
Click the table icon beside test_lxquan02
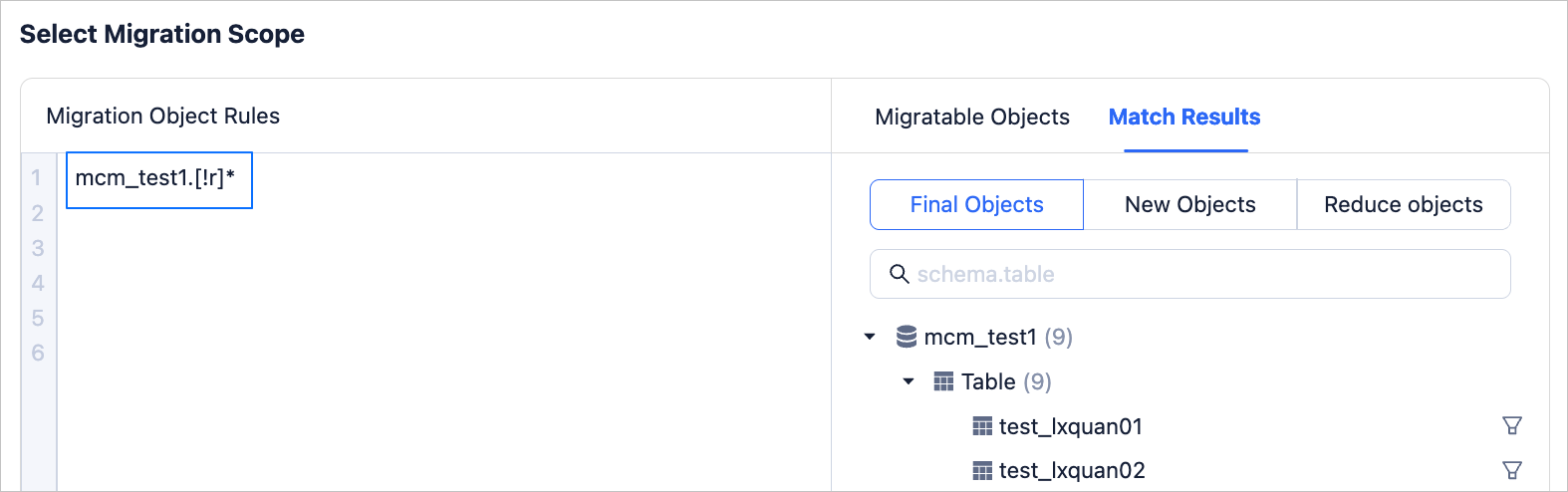[982, 470]
